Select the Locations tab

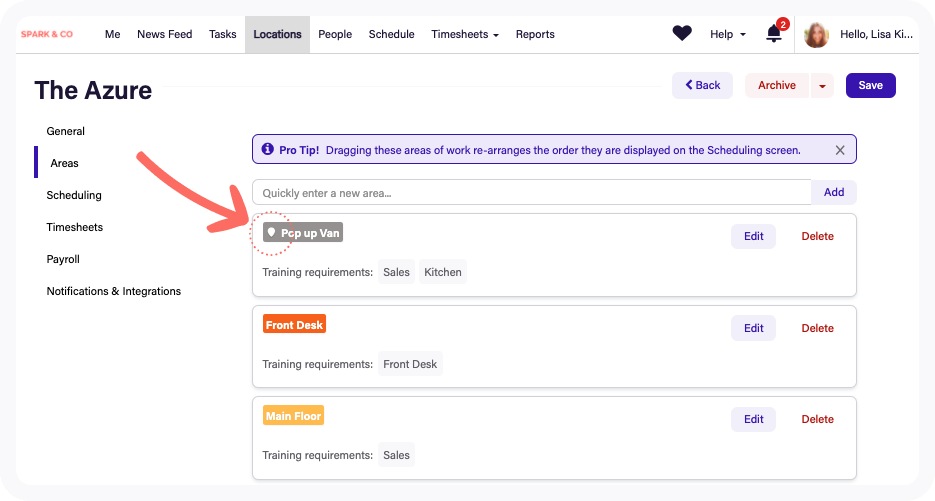(277, 35)
